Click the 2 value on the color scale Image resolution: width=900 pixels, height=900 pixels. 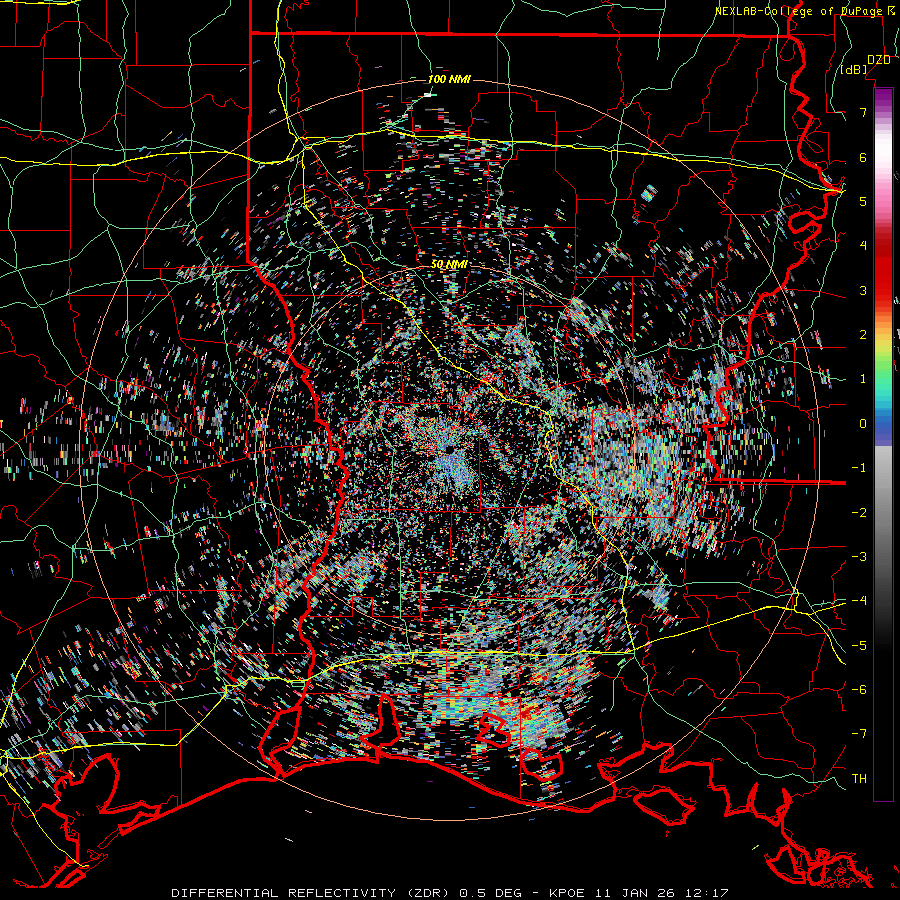click(863, 335)
